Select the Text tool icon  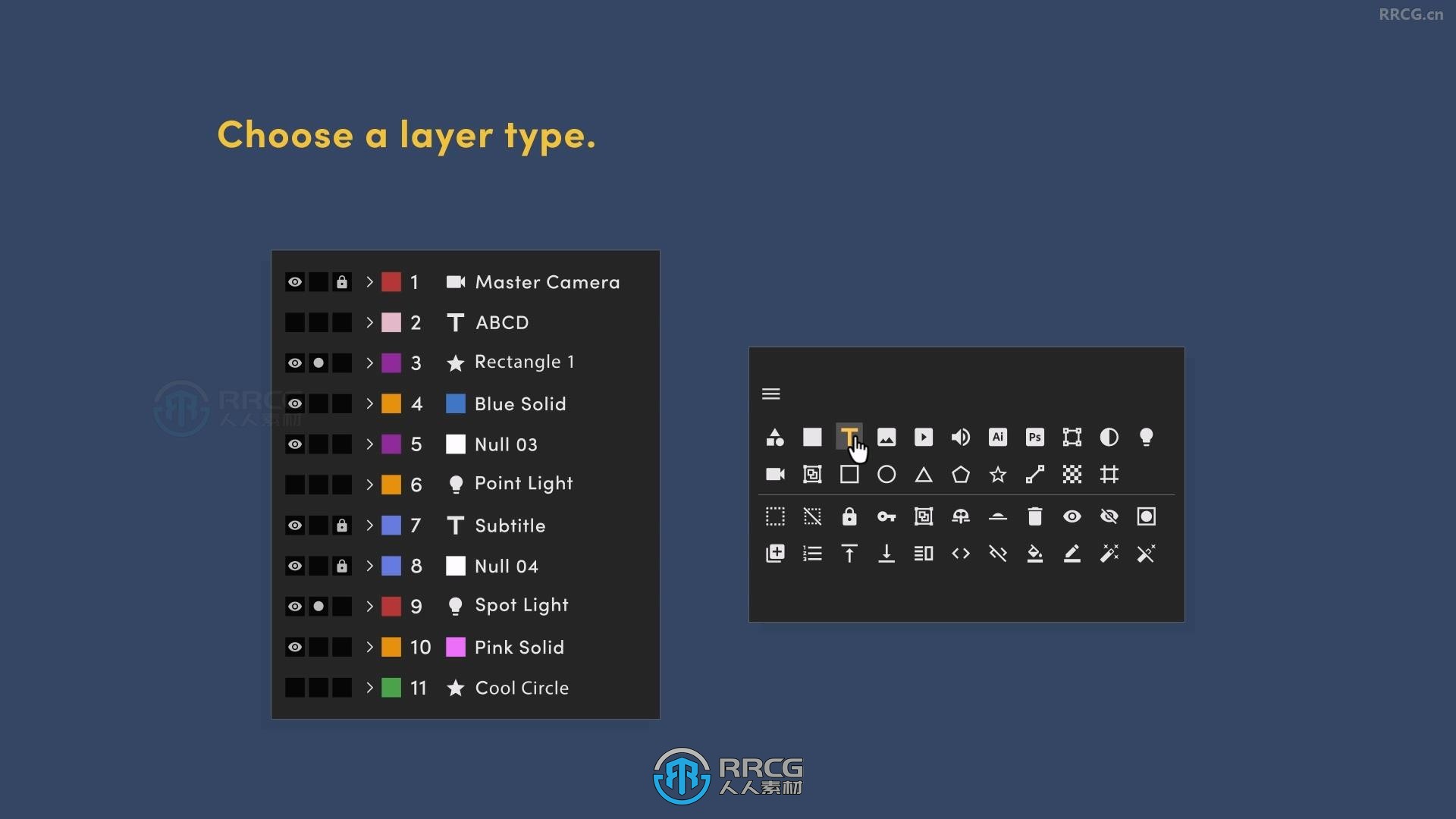point(848,436)
